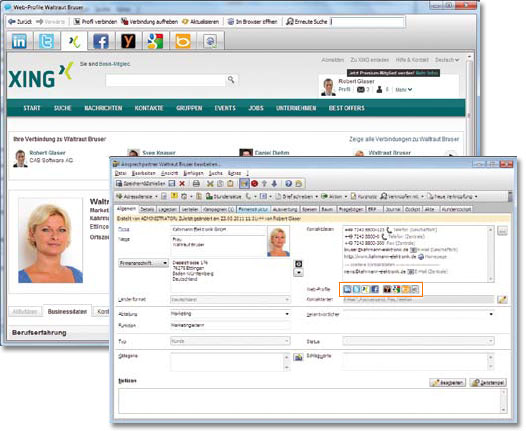Click the XING icon in the Web-Profile row
The width and height of the screenshot is (526, 431).
coord(365,289)
